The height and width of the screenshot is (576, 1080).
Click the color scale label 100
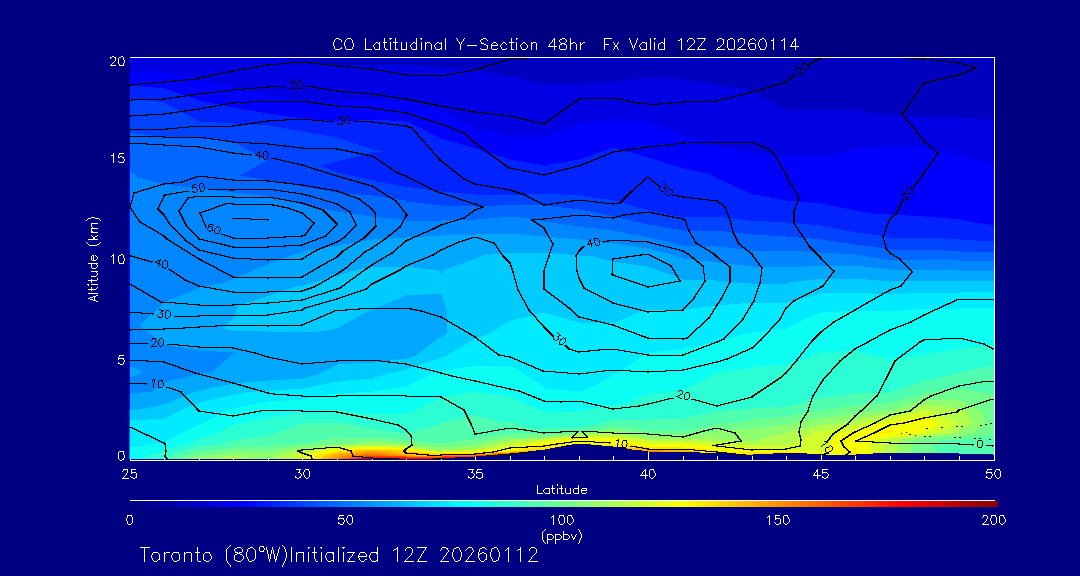click(562, 520)
